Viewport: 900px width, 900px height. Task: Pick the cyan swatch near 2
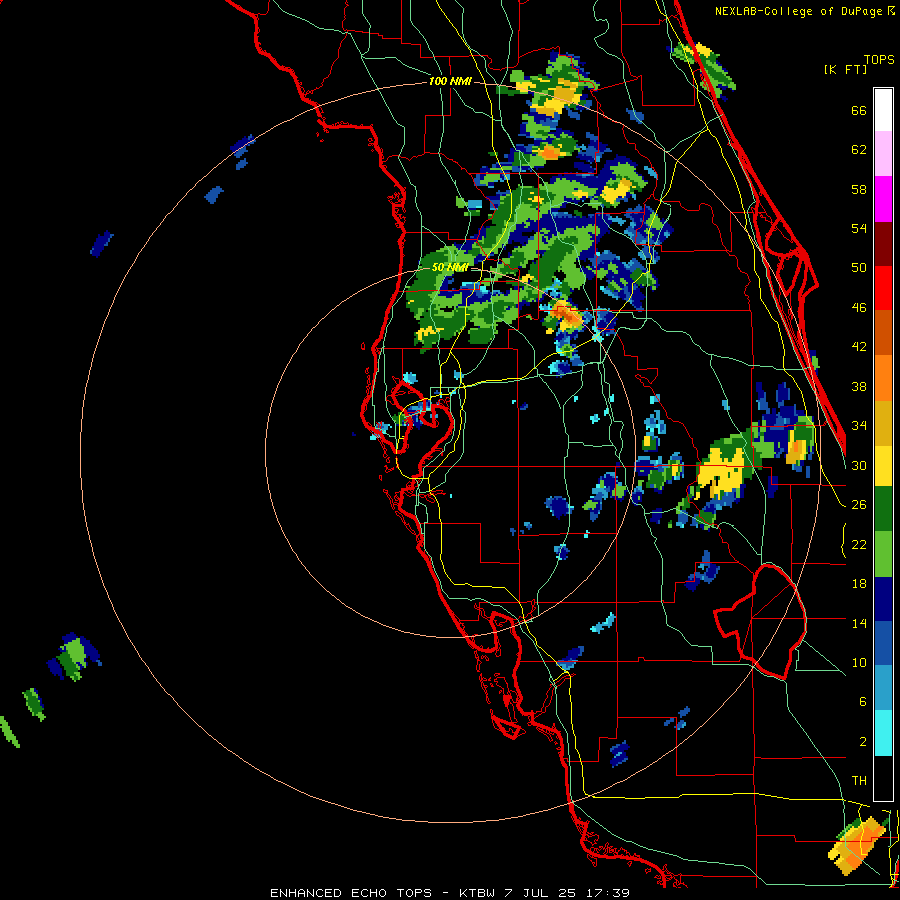pos(883,734)
